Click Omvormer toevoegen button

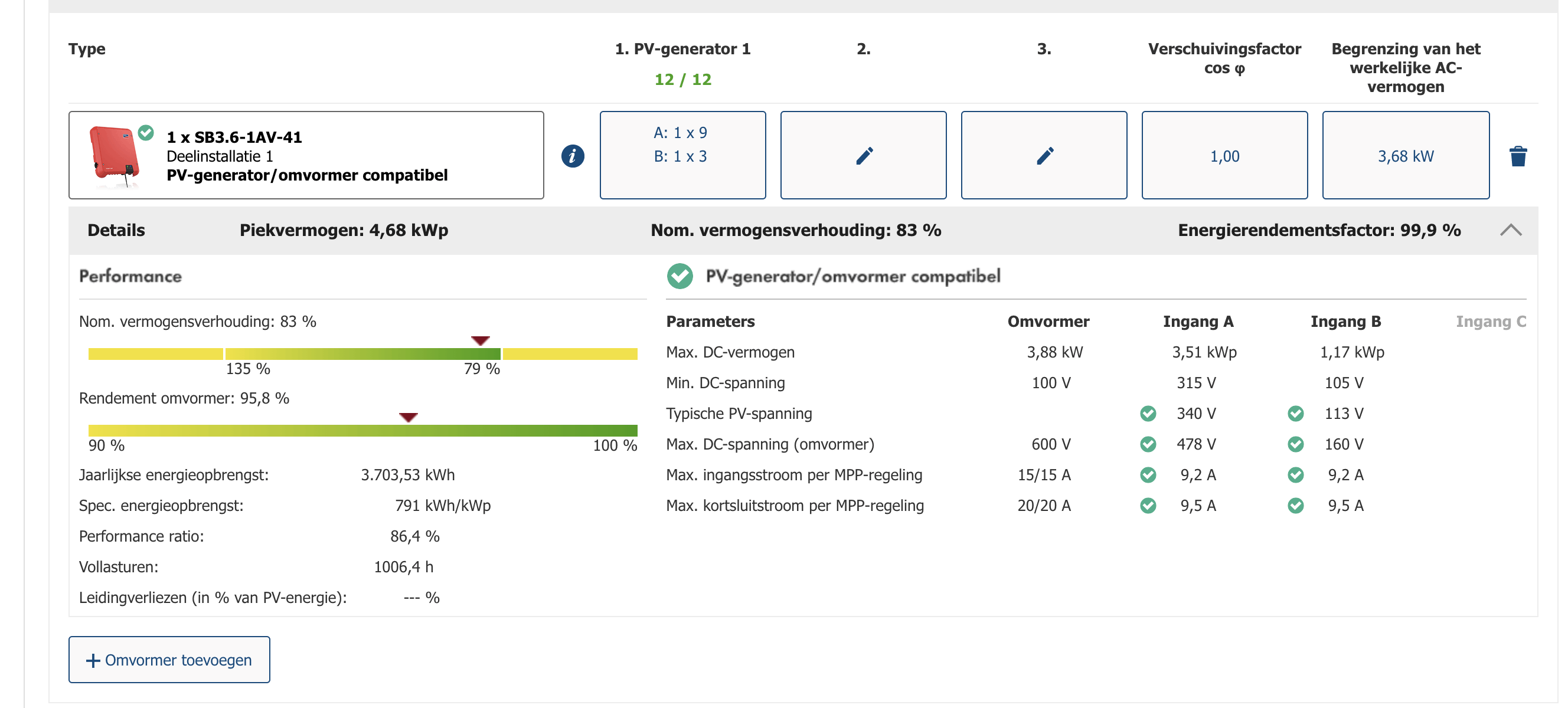tap(169, 660)
